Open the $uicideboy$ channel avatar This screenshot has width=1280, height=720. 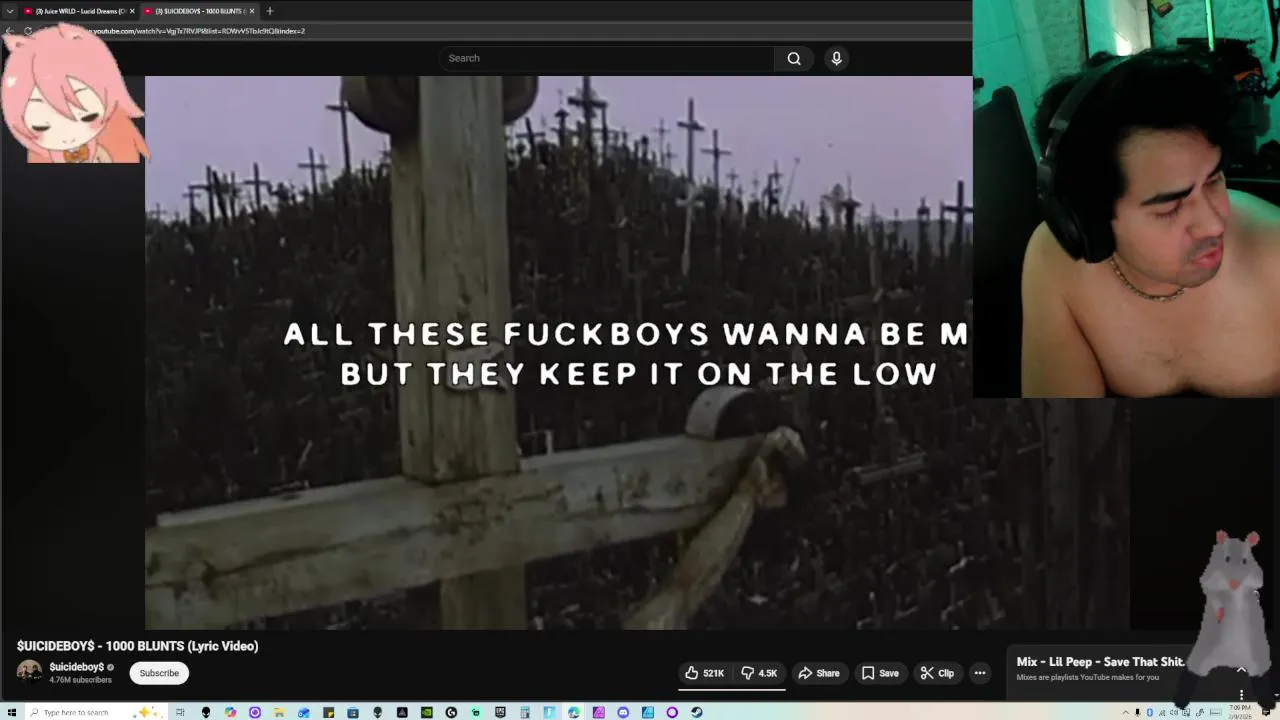[x=29, y=672]
